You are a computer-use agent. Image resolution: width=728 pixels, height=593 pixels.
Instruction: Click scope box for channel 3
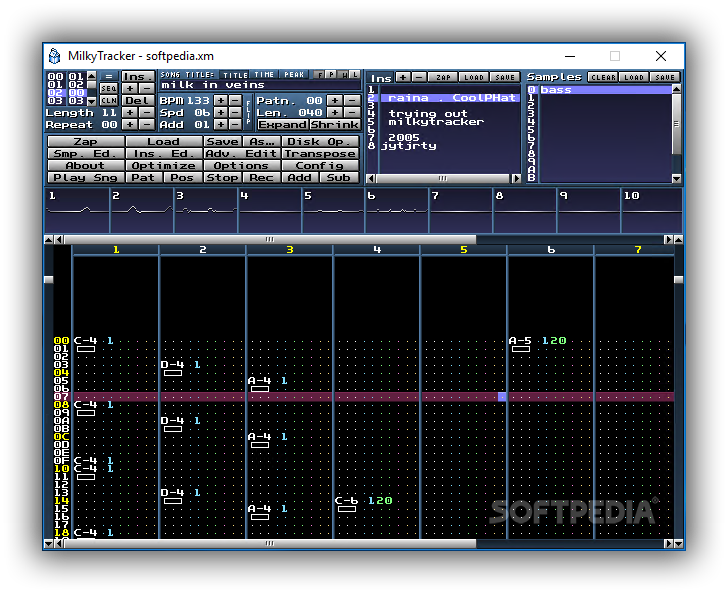(206, 210)
